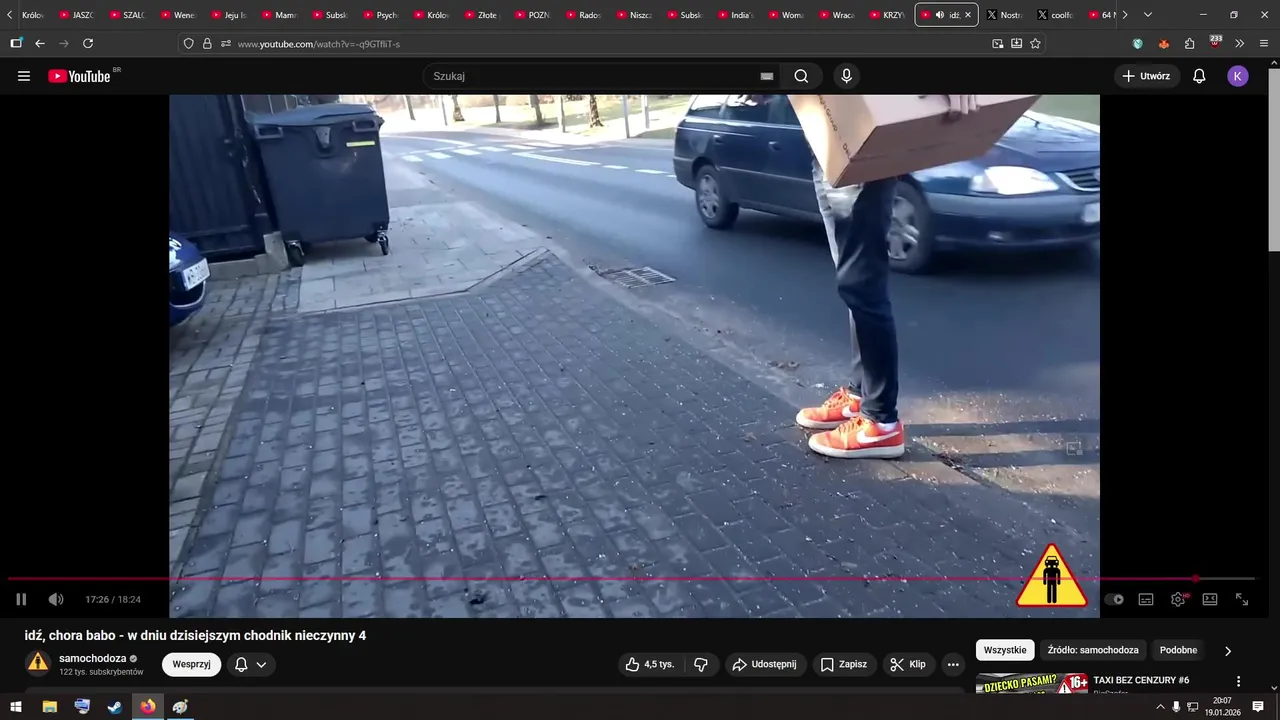The width and height of the screenshot is (1280, 720).
Task: Switch to the India's tab
Action: (x=736, y=15)
